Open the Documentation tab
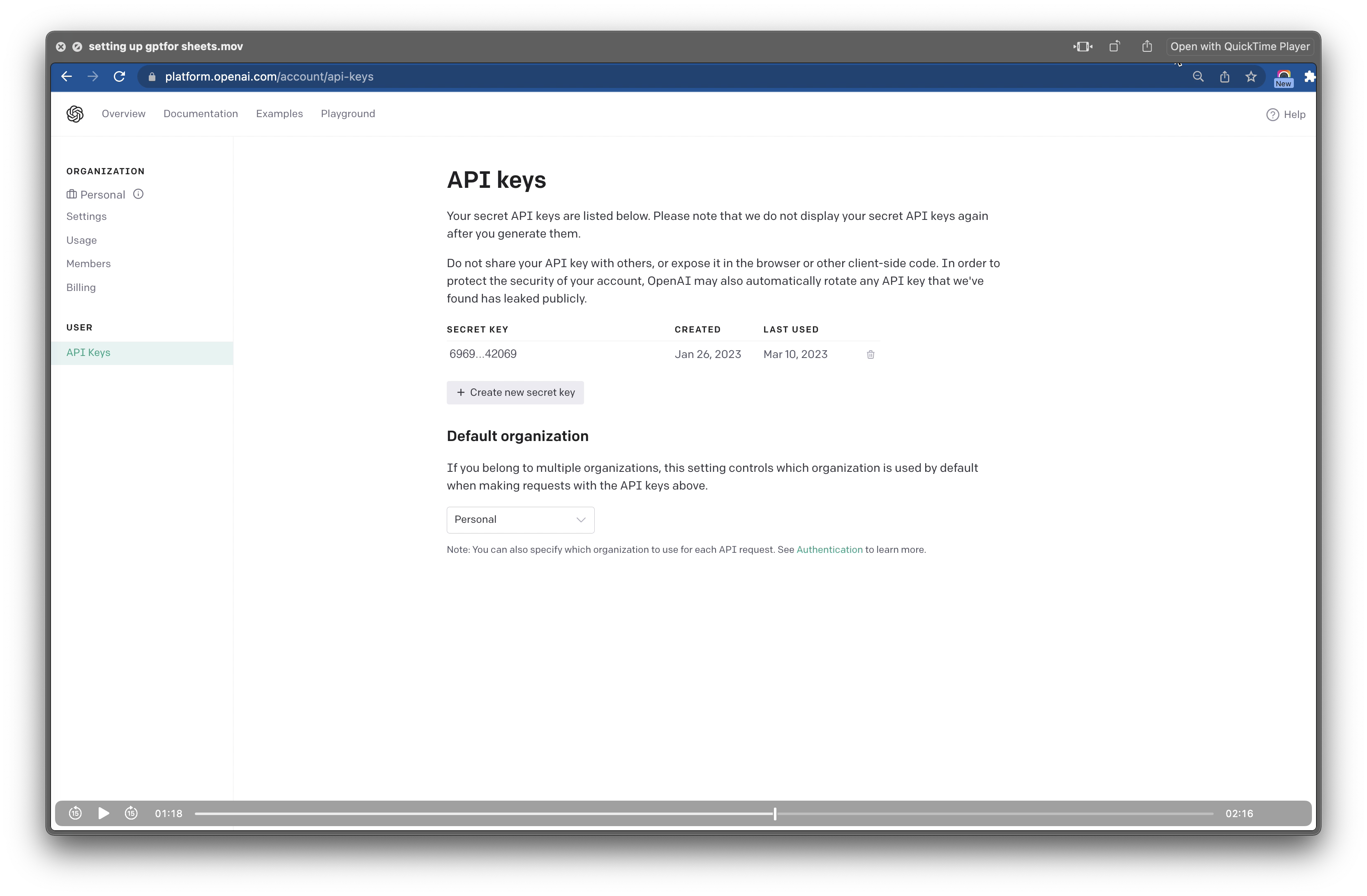This screenshot has width=1367, height=896. click(x=201, y=114)
